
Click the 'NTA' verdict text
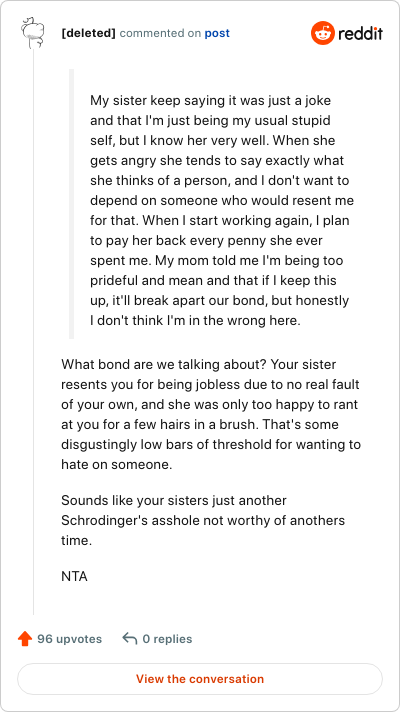(74, 576)
